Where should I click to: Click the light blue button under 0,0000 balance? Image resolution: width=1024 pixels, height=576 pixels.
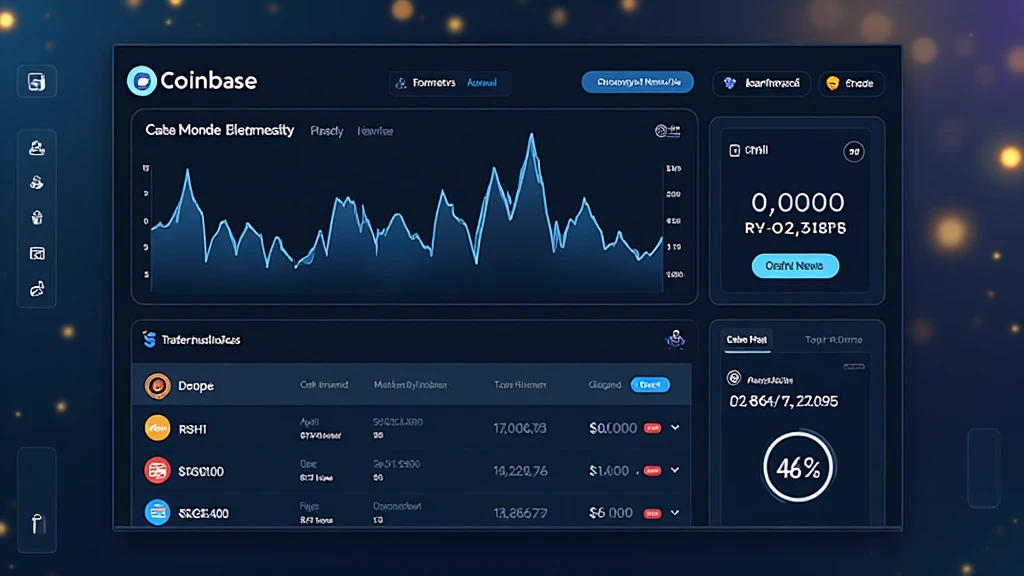(795, 266)
